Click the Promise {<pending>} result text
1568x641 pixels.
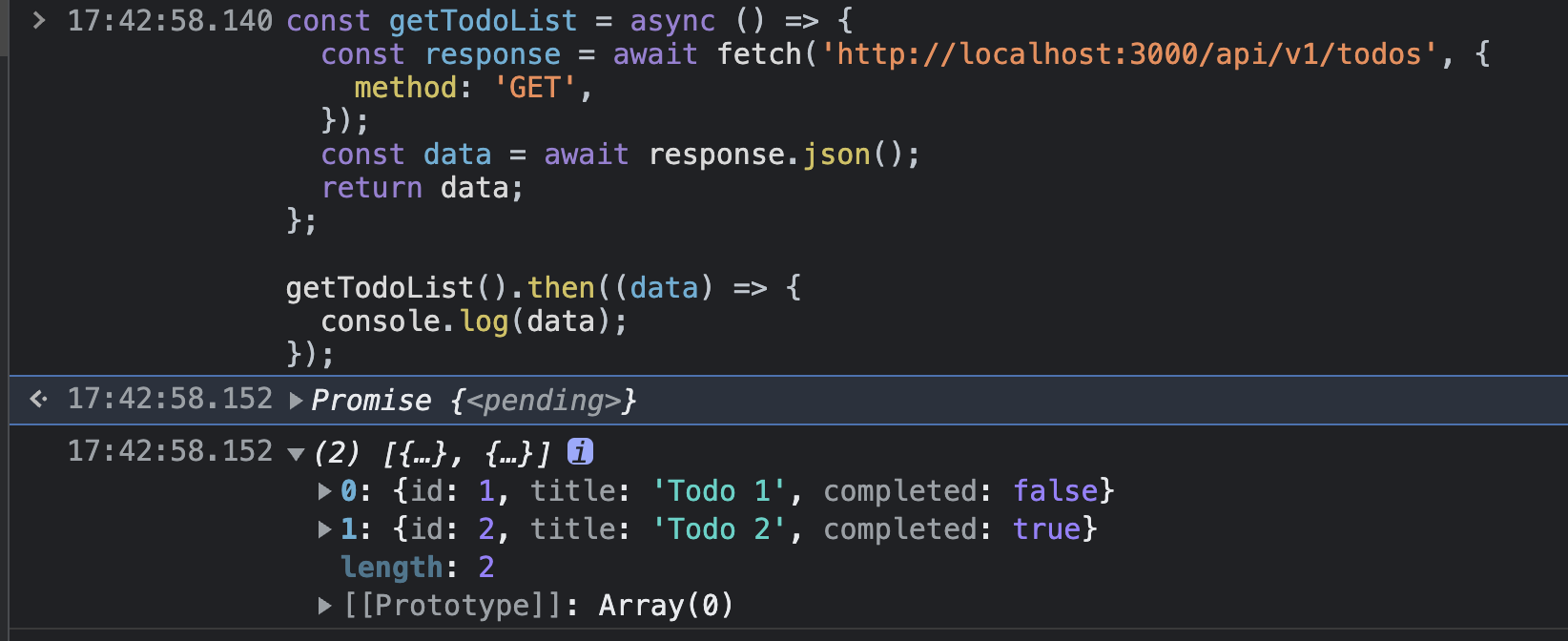click(x=474, y=401)
